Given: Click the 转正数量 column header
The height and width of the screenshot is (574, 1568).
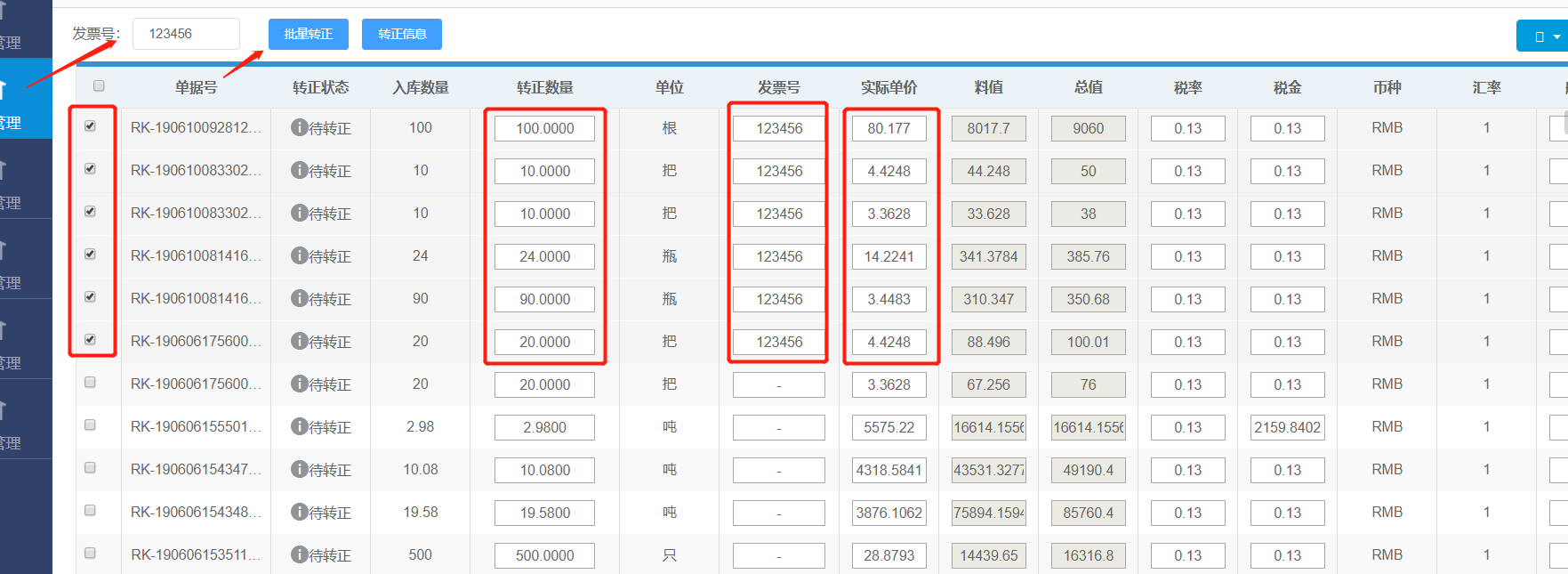Looking at the screenshot, I should coord(544,87).
